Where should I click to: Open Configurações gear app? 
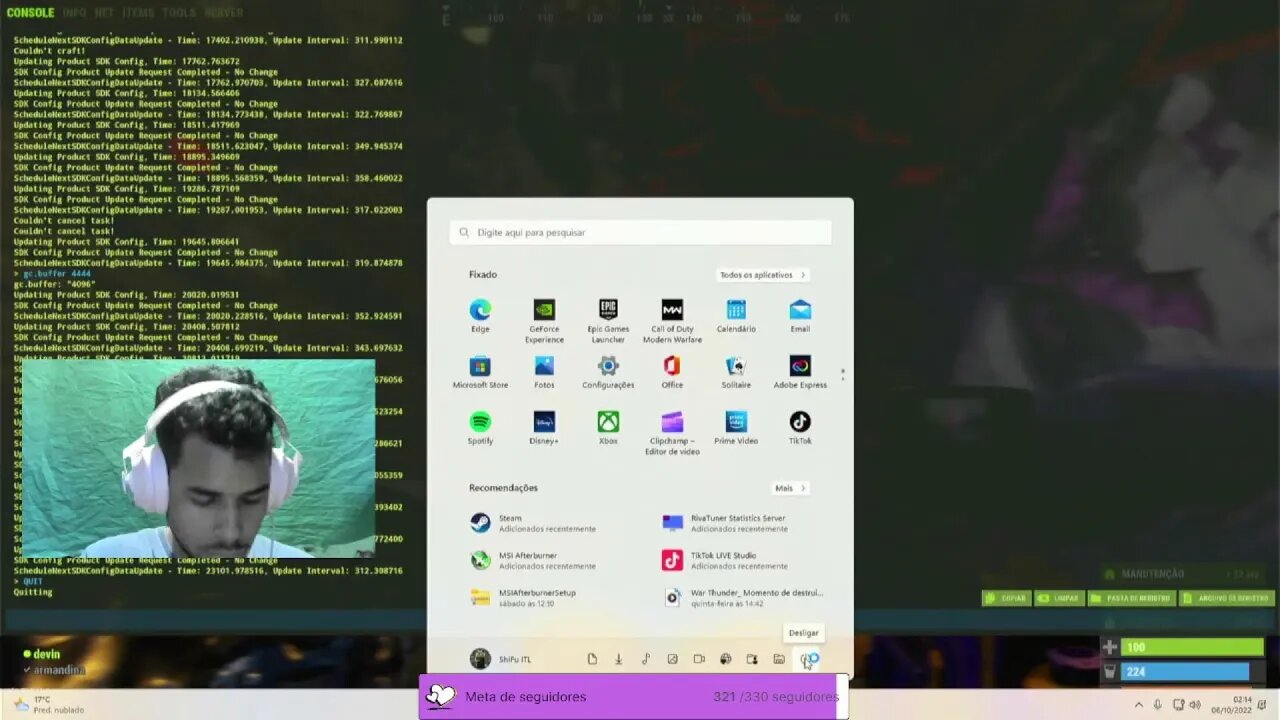click(x=608, y=372)
